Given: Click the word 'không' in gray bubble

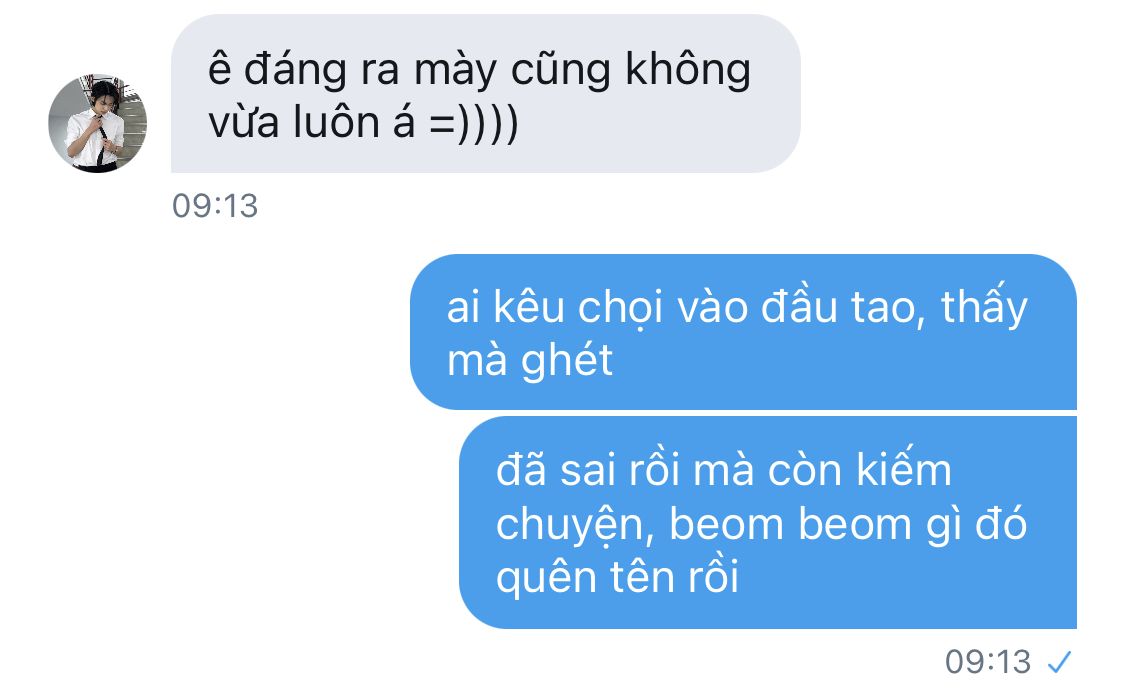Looking at the screenshot, I should point(688,71).
